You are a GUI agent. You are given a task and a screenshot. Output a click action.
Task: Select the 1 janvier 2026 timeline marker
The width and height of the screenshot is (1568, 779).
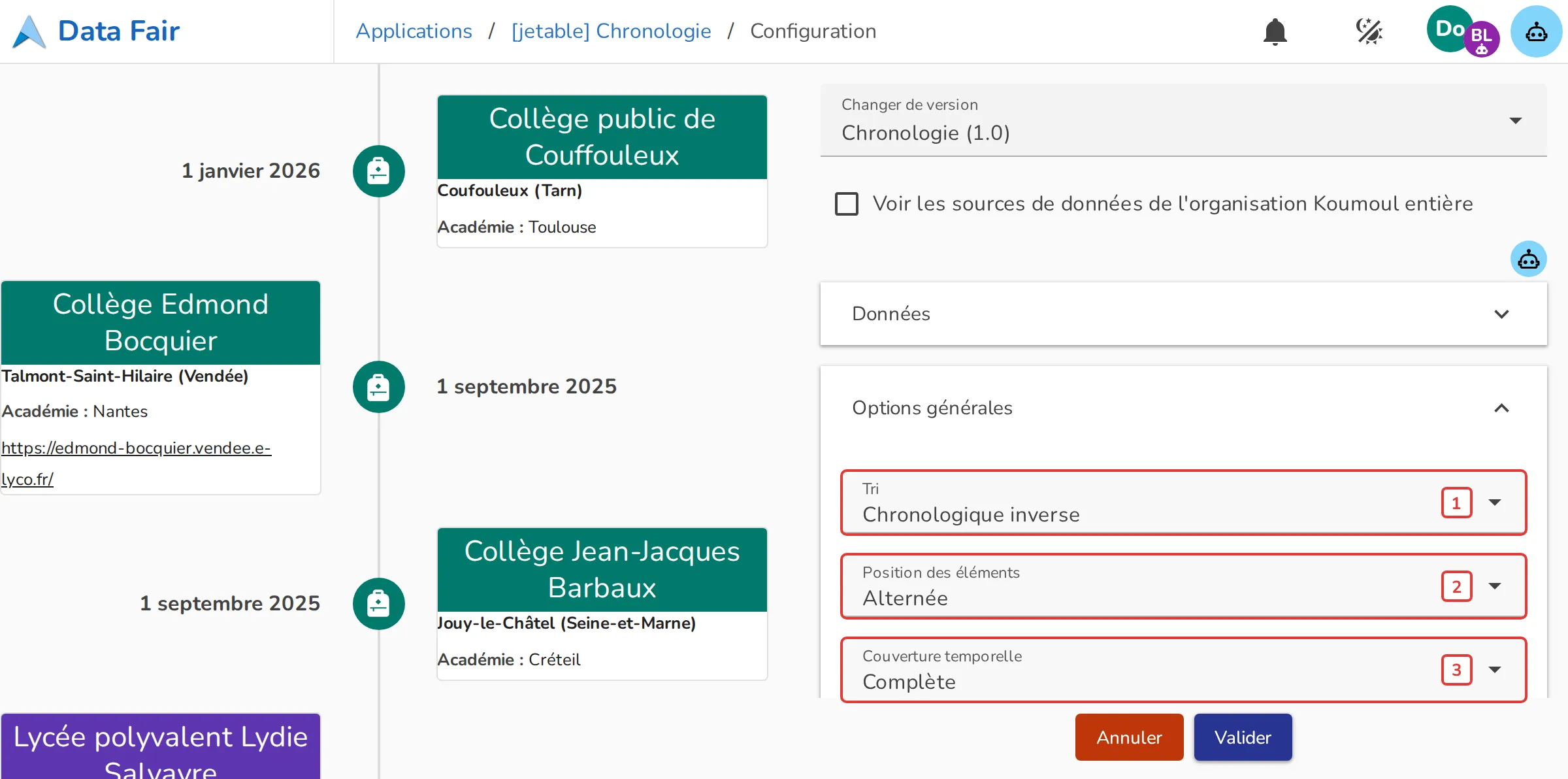coord(379,171)
